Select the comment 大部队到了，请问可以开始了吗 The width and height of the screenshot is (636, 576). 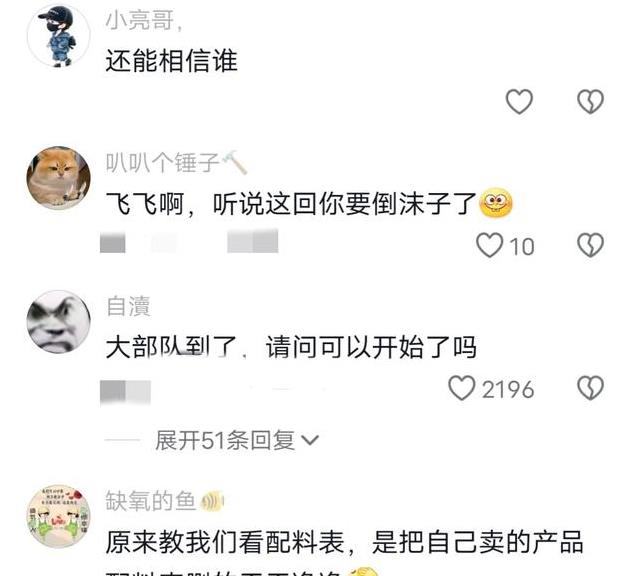pyautogui.click(x=291, y=347)
